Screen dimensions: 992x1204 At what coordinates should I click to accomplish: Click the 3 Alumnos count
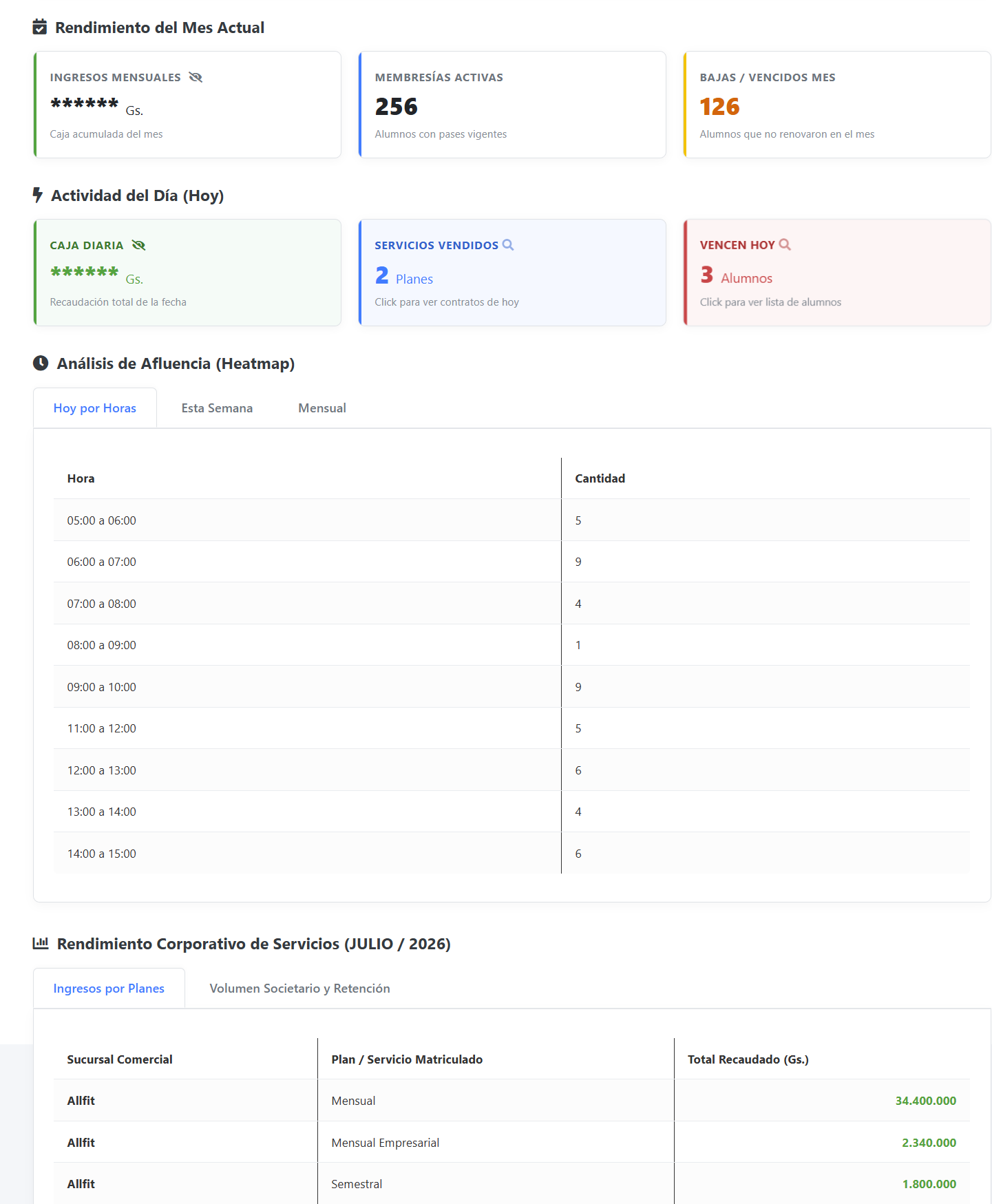(736, 275)
